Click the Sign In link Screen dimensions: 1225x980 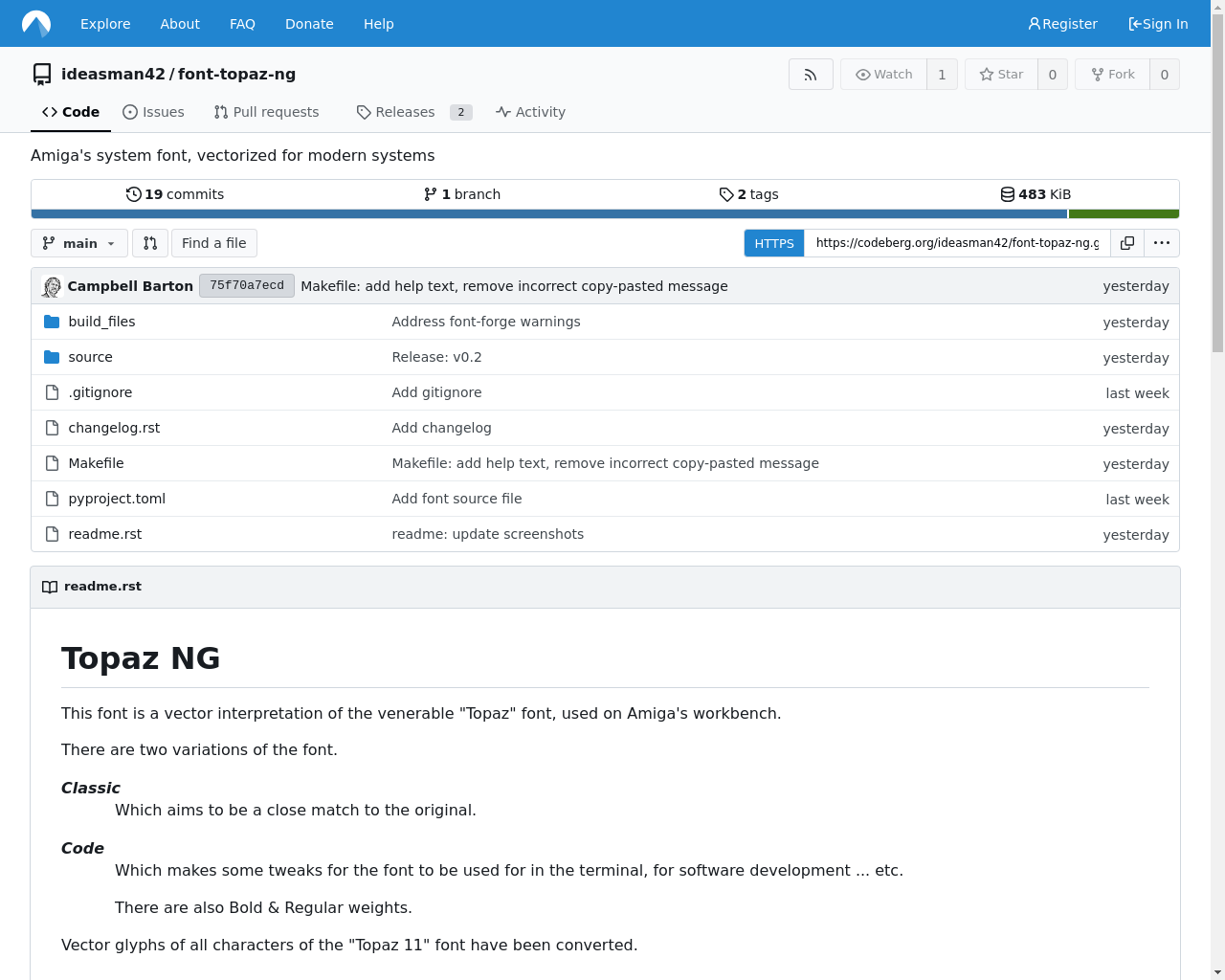pyautogui.click(x=1158, y=24)
